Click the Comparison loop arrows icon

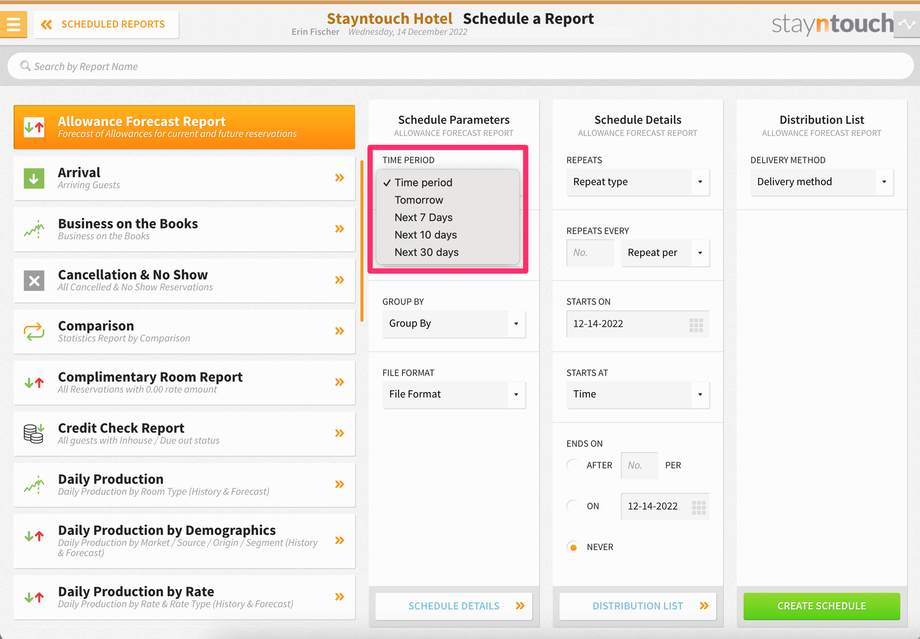point(34,332)
